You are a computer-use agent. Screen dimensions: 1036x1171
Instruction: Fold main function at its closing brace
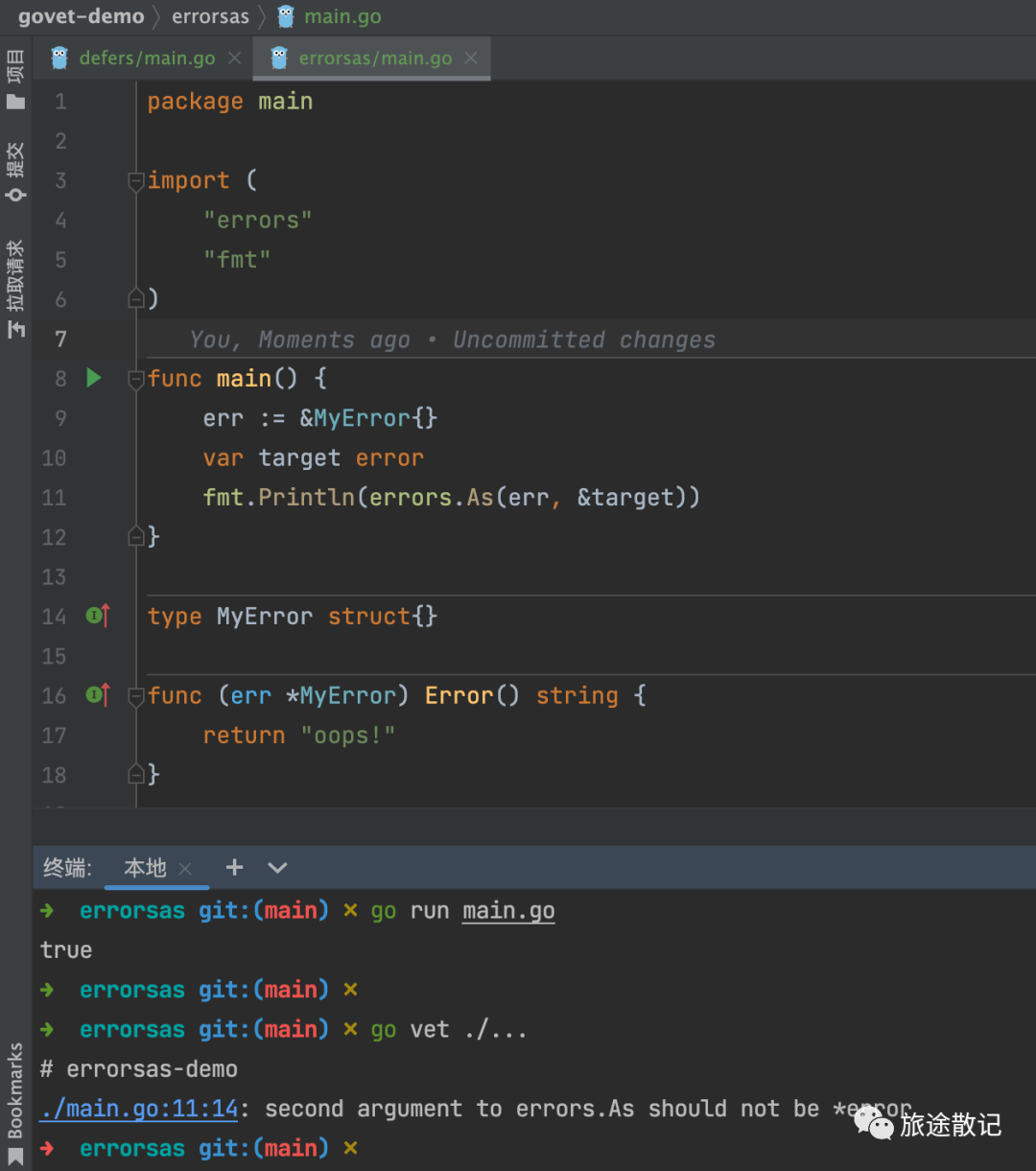point(136,537)
